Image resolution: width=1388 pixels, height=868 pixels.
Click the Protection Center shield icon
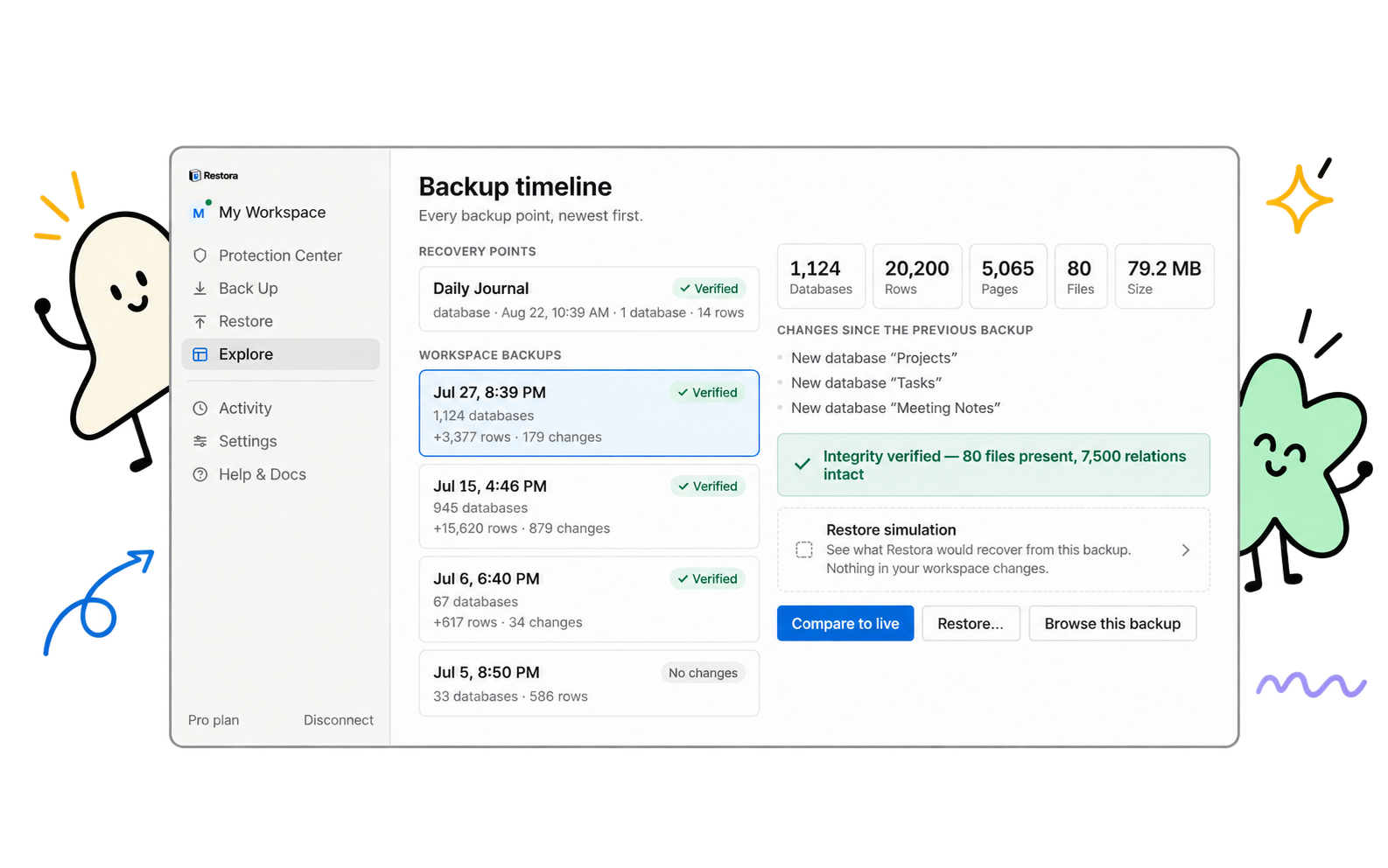200,255
